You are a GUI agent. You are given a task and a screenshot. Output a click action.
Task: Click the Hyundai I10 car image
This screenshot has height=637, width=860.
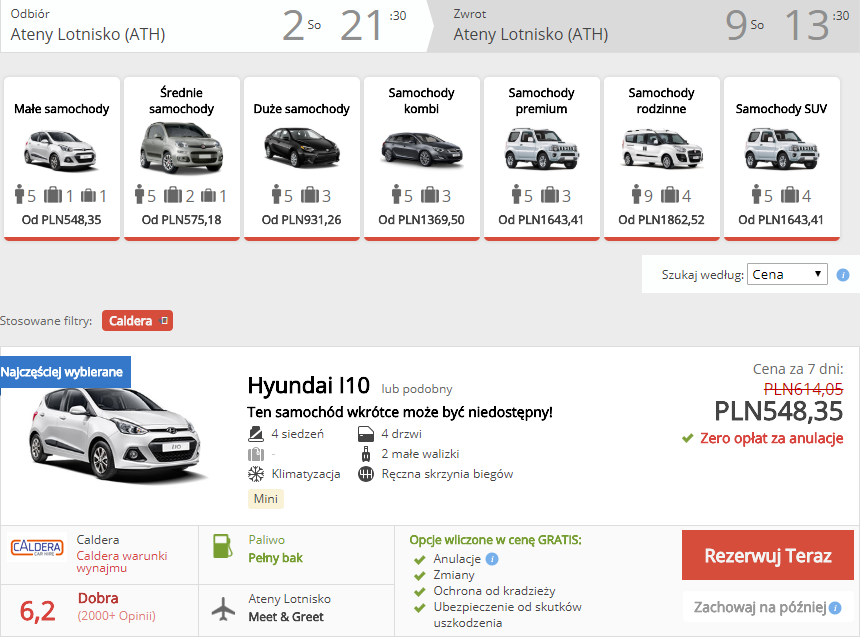tap(117, 436)
